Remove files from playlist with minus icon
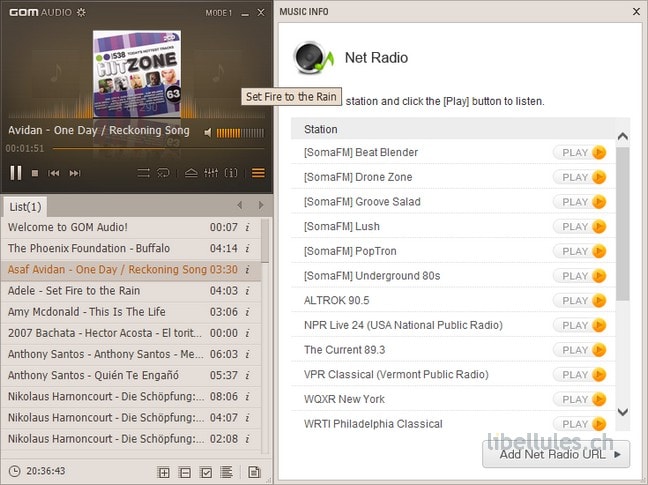The image size is (648, 485). point(185,472)
